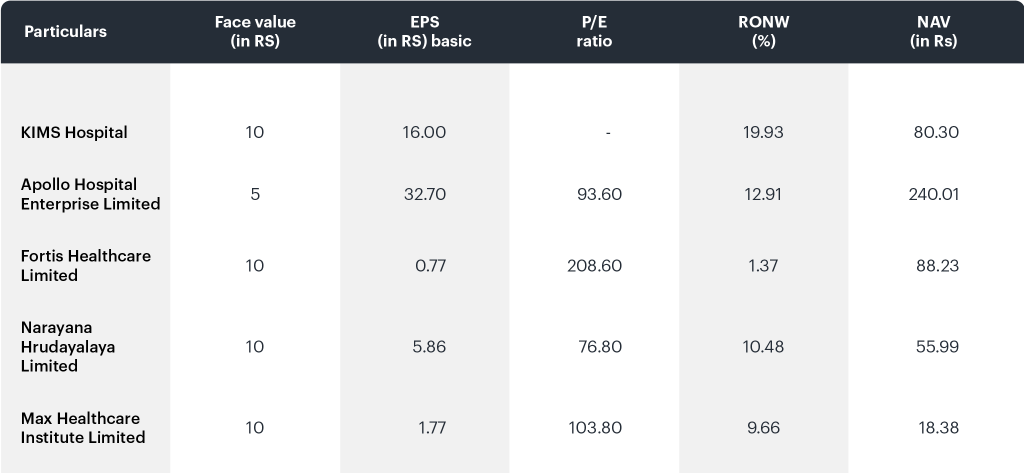The image size is (1024, 473).
Task: Click Apollo Hospital Enterprise Limited row label
Action: pos(90,194)
